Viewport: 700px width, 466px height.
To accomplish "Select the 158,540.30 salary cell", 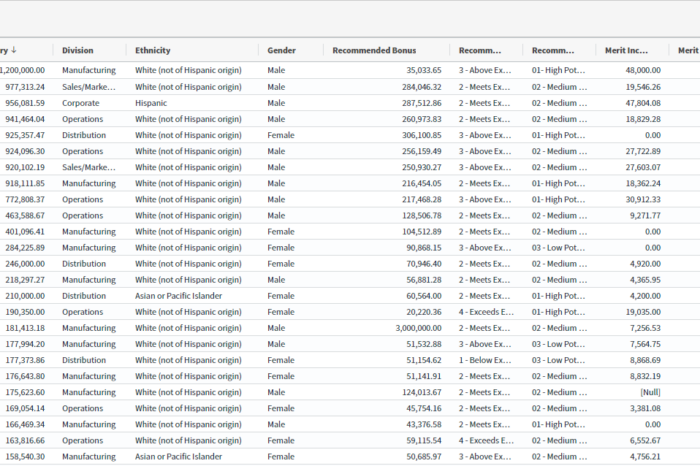I will 24,456.
